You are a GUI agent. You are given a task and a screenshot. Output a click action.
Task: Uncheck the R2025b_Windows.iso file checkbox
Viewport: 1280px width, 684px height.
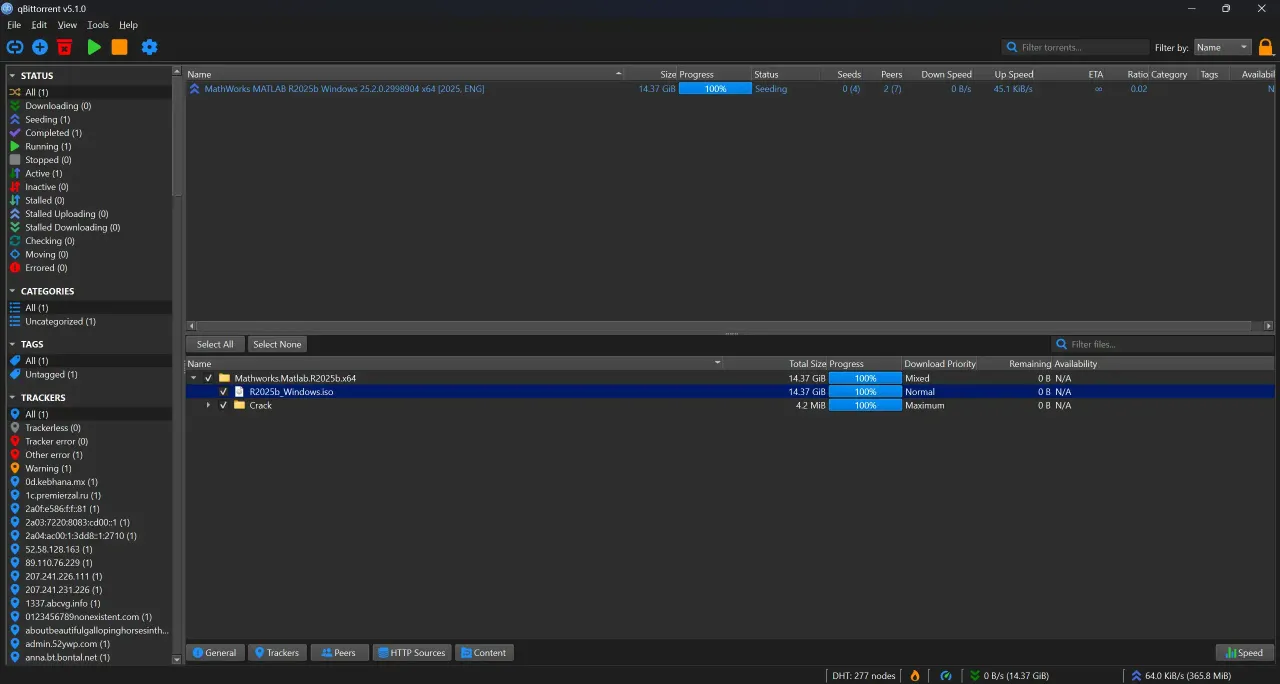224,392
